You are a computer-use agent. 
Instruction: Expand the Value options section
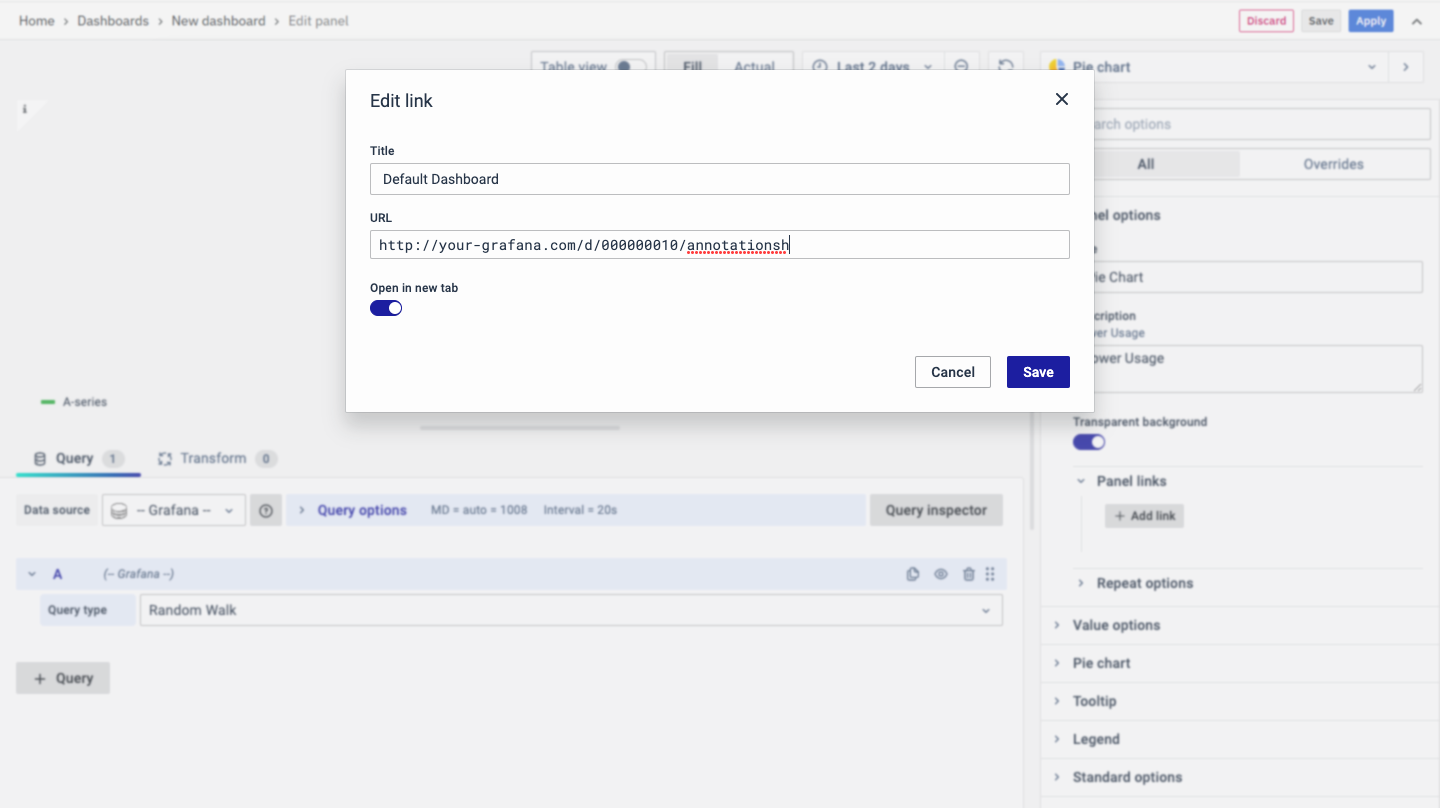tap(1116, 625)
